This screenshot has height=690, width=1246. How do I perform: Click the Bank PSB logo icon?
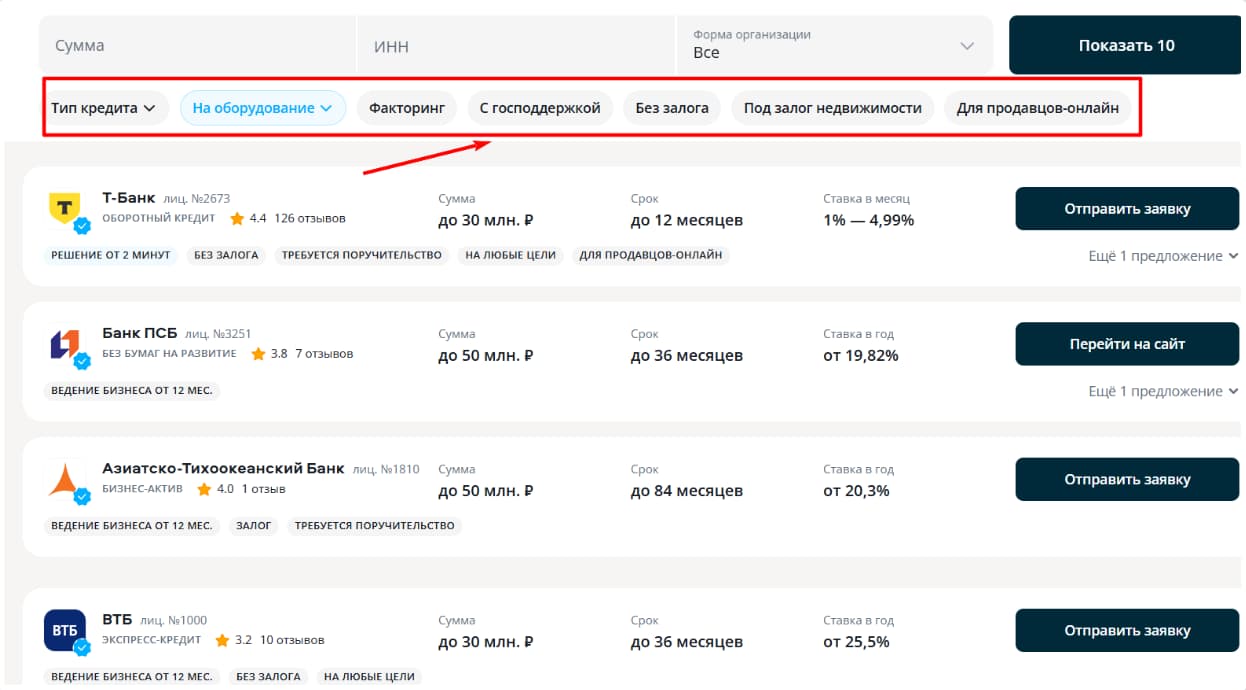coord(65,344)
